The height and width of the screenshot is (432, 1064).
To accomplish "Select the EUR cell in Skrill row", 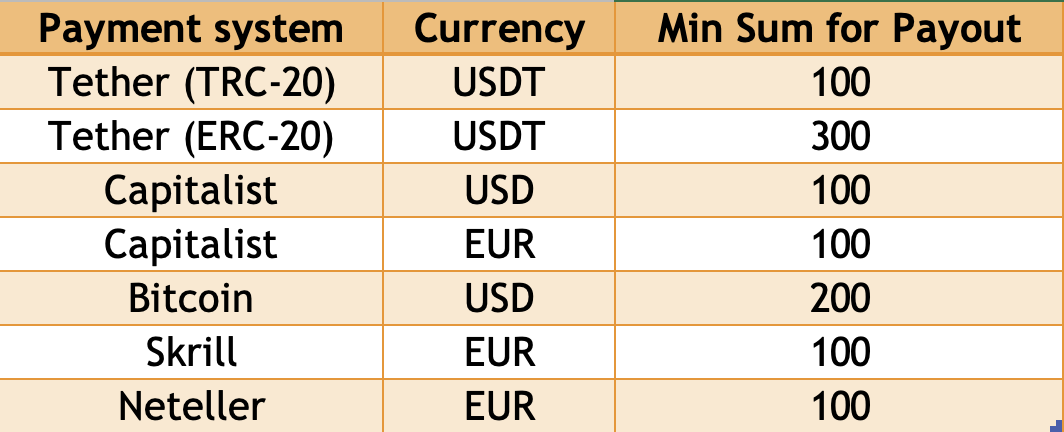I will click(x=499, y=353).
